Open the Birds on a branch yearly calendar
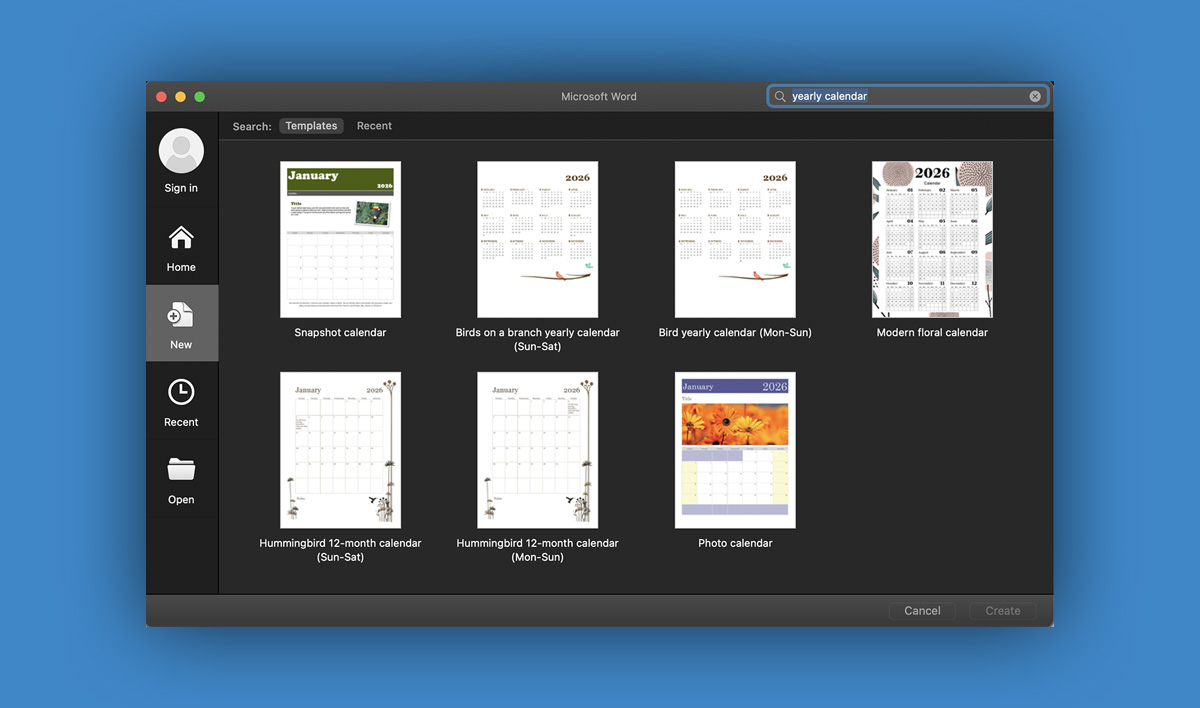Image resolution: width=1200 pixels, height=708 pixels. tap(537, 239)
